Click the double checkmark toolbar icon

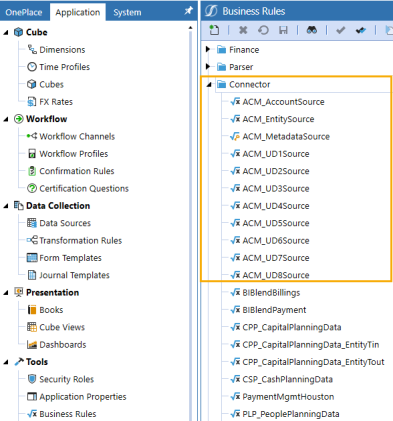coord(361,31)
